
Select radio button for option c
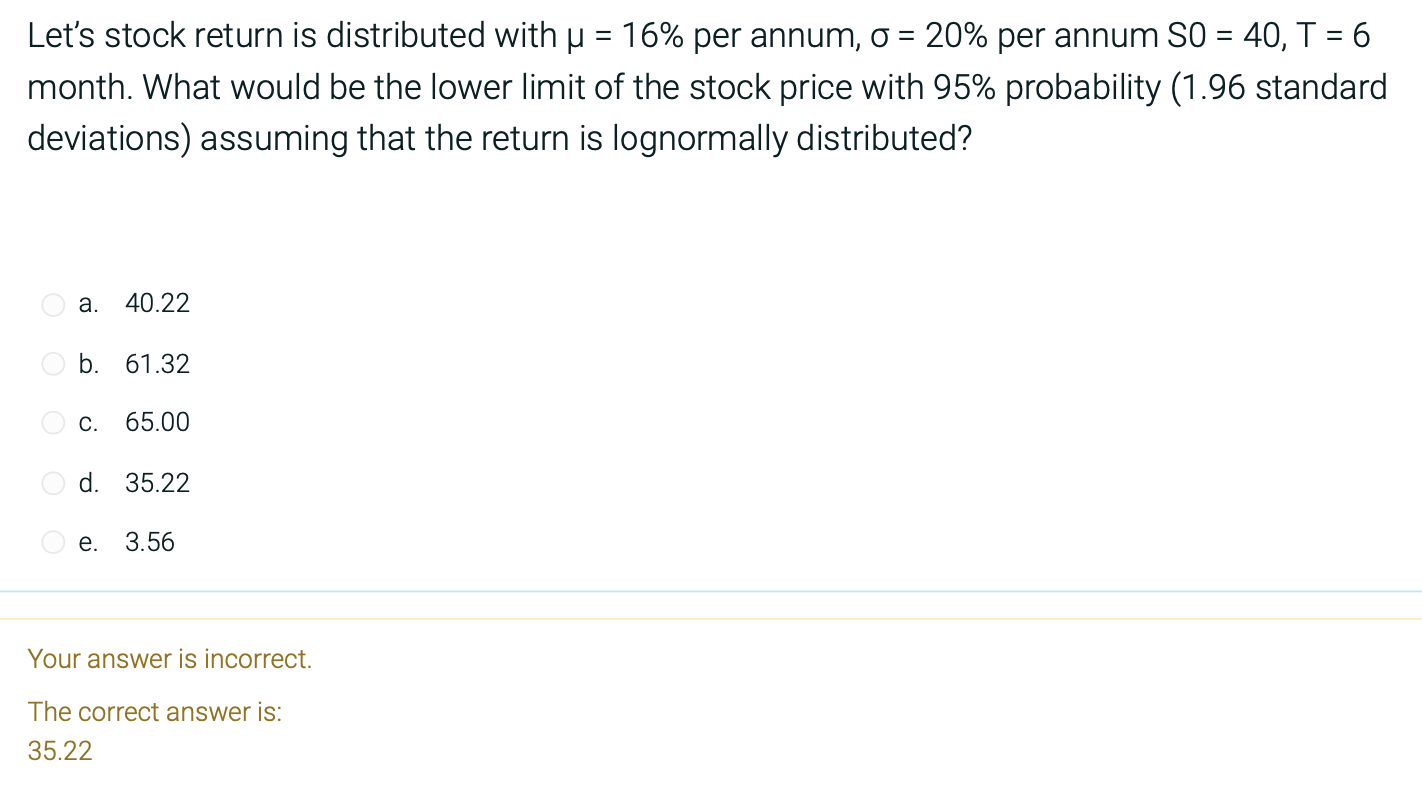pyautogui.click(x=53, y=422)
